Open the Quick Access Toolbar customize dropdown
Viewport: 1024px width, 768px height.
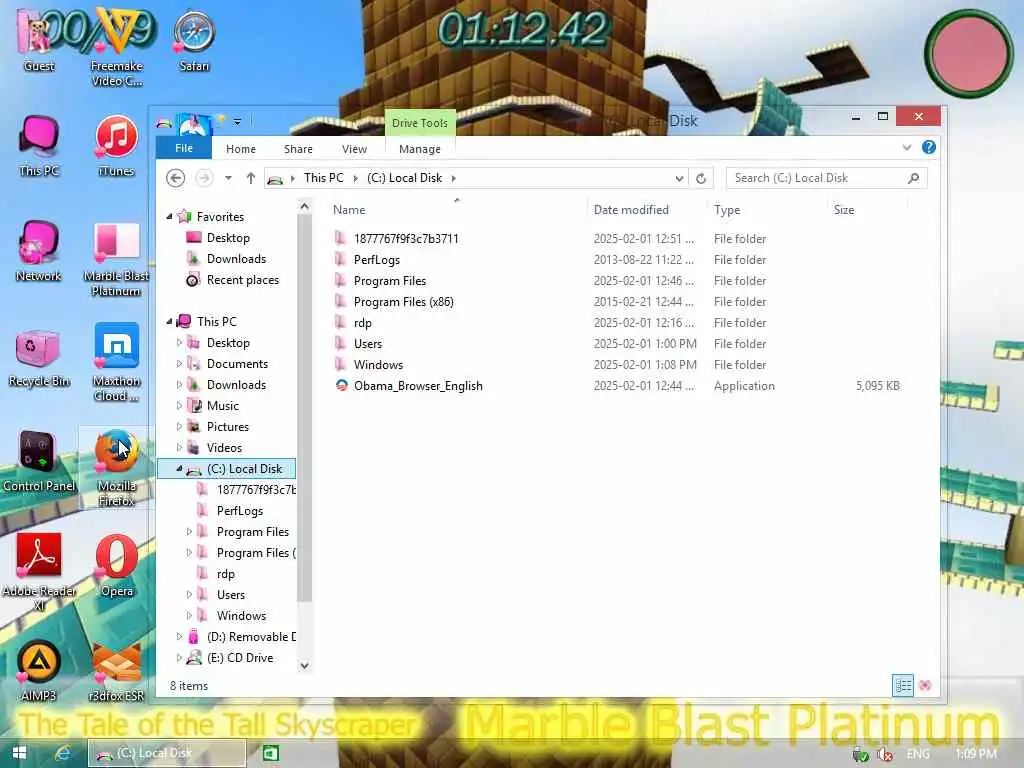[x=237, y=121]
